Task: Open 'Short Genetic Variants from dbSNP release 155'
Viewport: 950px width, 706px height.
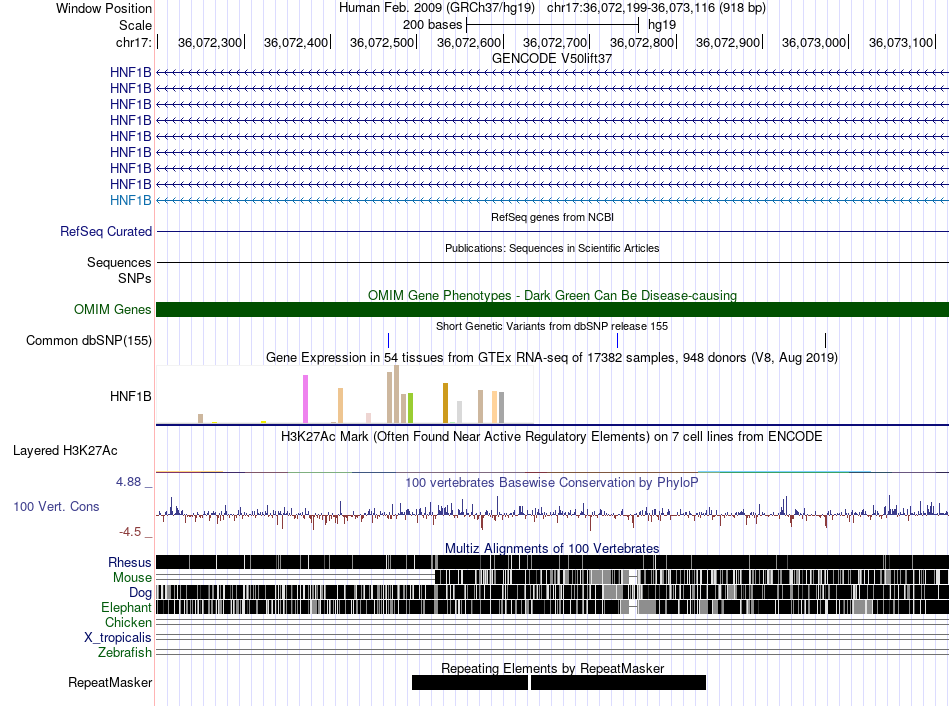Action: 552,326
